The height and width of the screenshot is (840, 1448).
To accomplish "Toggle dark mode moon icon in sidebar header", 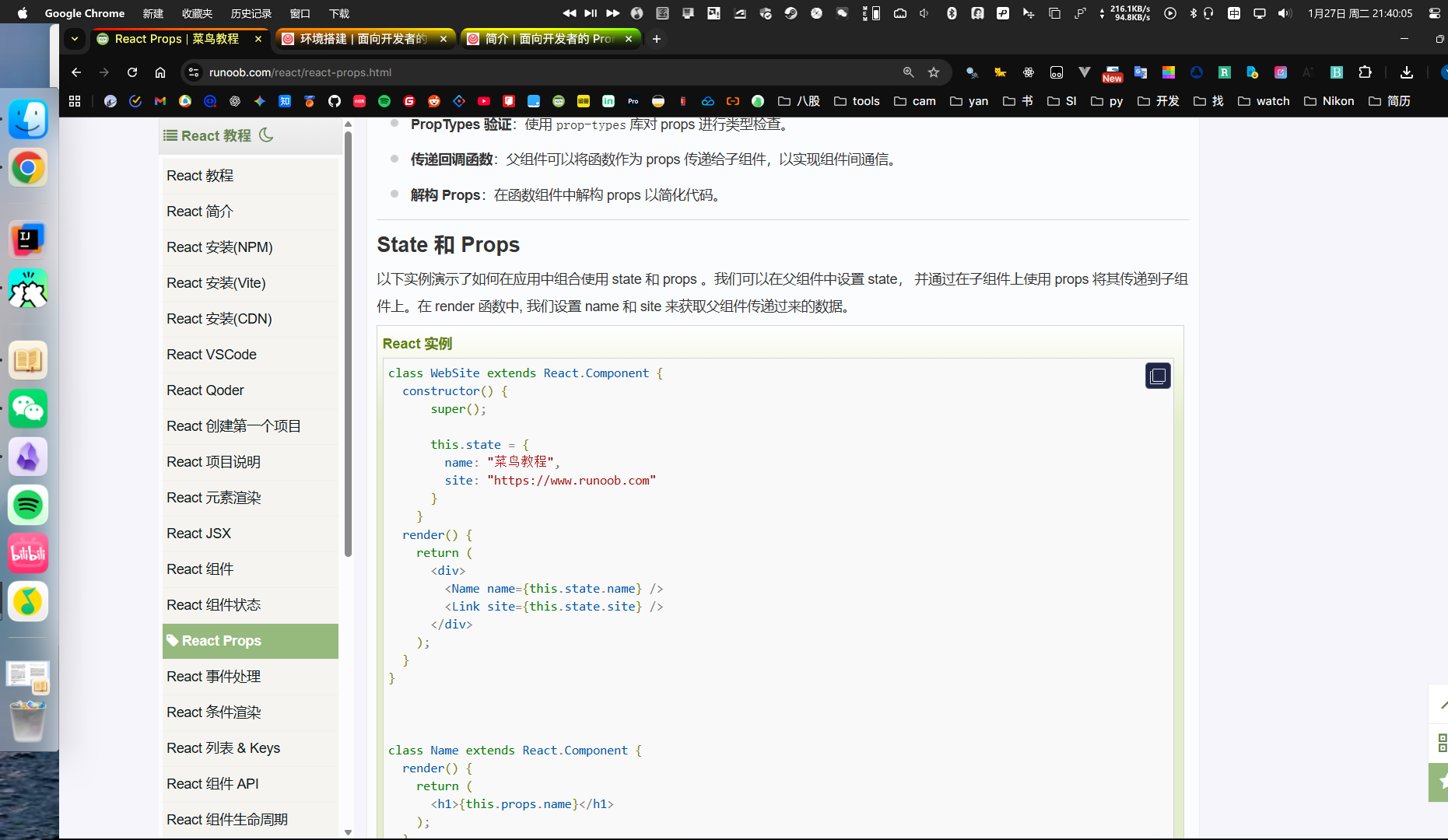I will 266,135.
